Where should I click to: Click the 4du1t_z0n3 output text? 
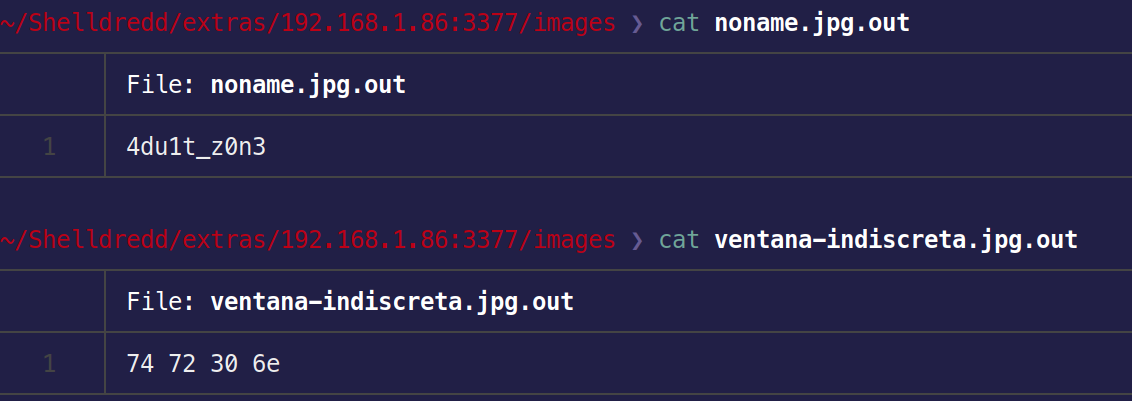tap(197, 148)
